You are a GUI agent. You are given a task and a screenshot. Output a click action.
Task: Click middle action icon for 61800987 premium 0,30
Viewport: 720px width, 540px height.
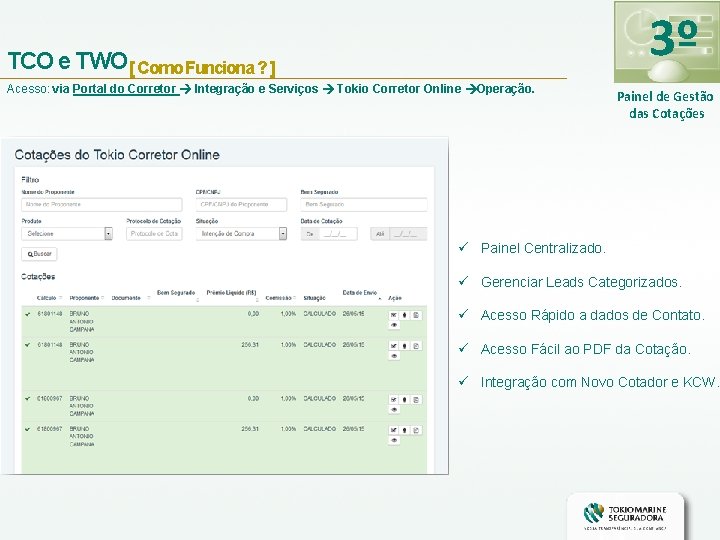405,399
